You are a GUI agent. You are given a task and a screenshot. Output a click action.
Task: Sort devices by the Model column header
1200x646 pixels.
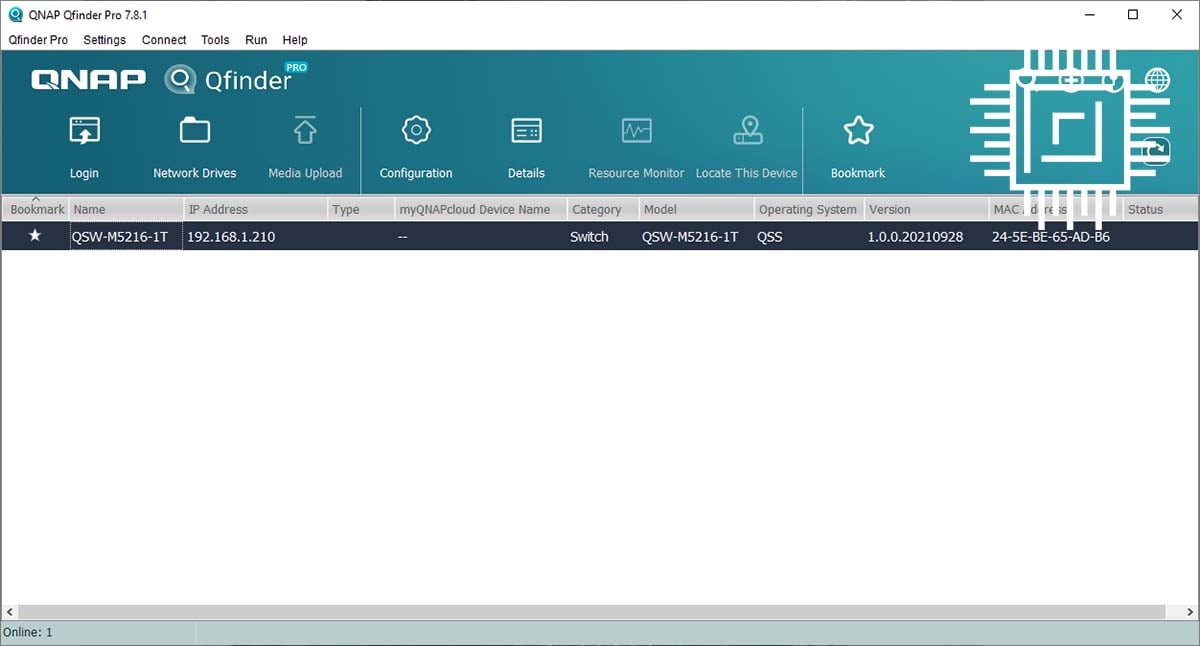pyautogui.click(x=696, y=209)
